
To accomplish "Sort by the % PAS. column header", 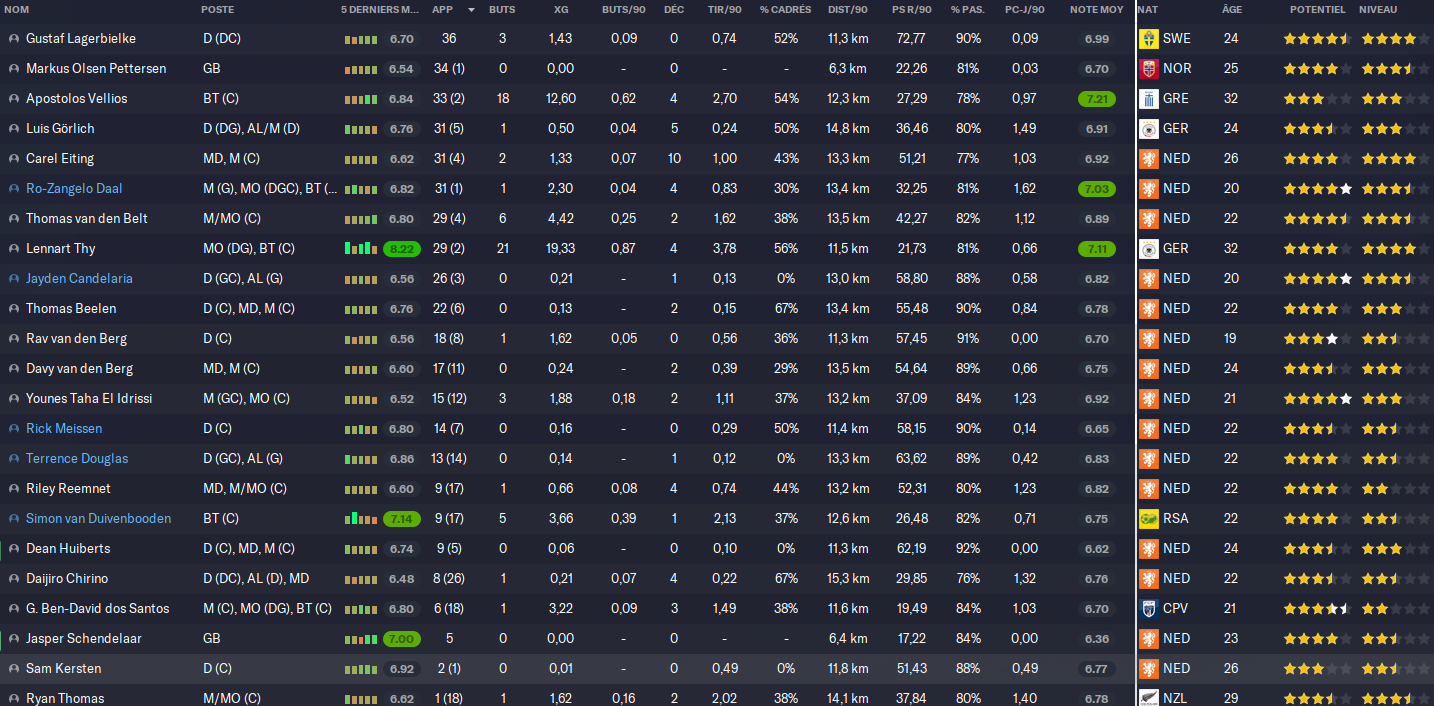I will click(x=967, y=9).
